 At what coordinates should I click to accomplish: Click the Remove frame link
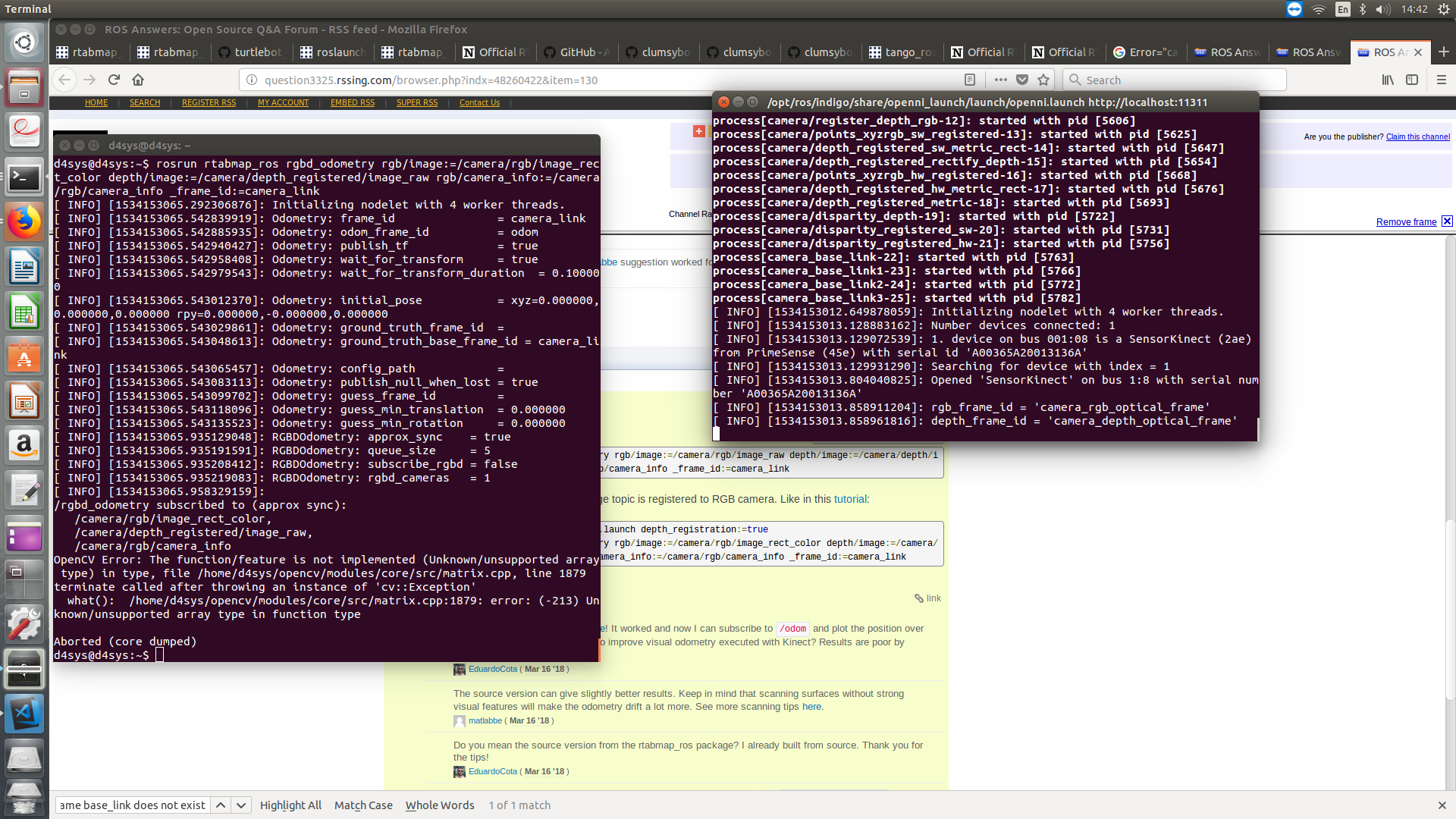pos(1406,222)
